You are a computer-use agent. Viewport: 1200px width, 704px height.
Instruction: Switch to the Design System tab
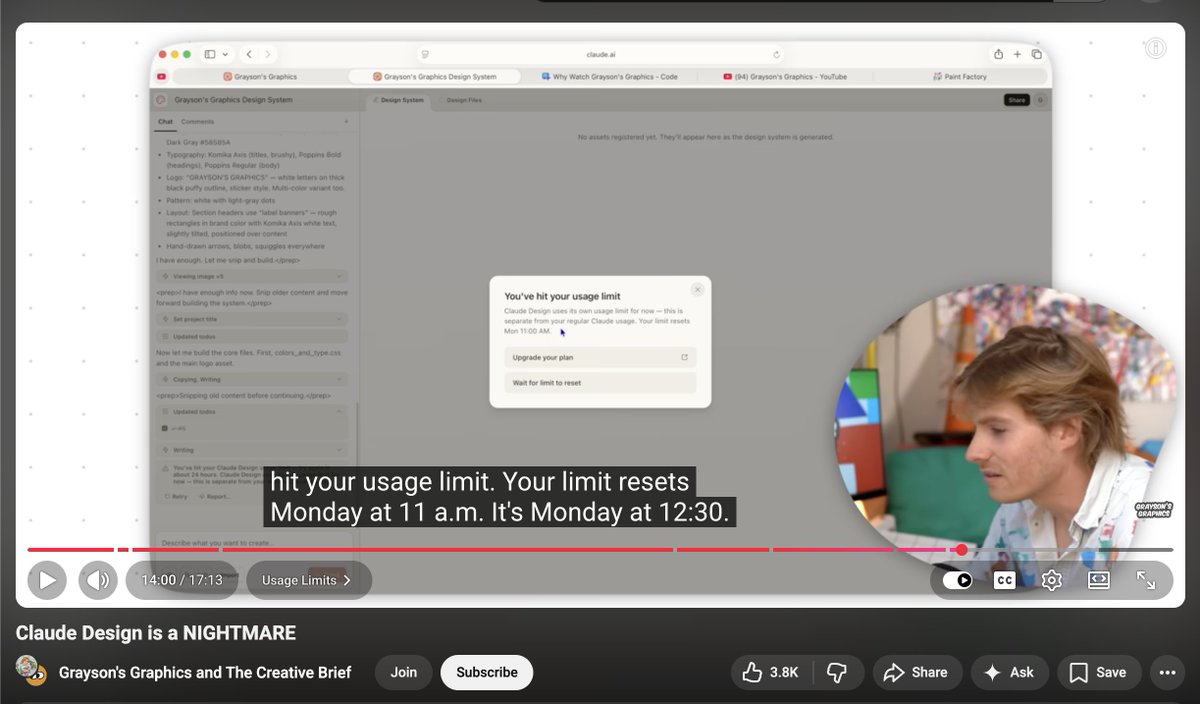[398, 100]
